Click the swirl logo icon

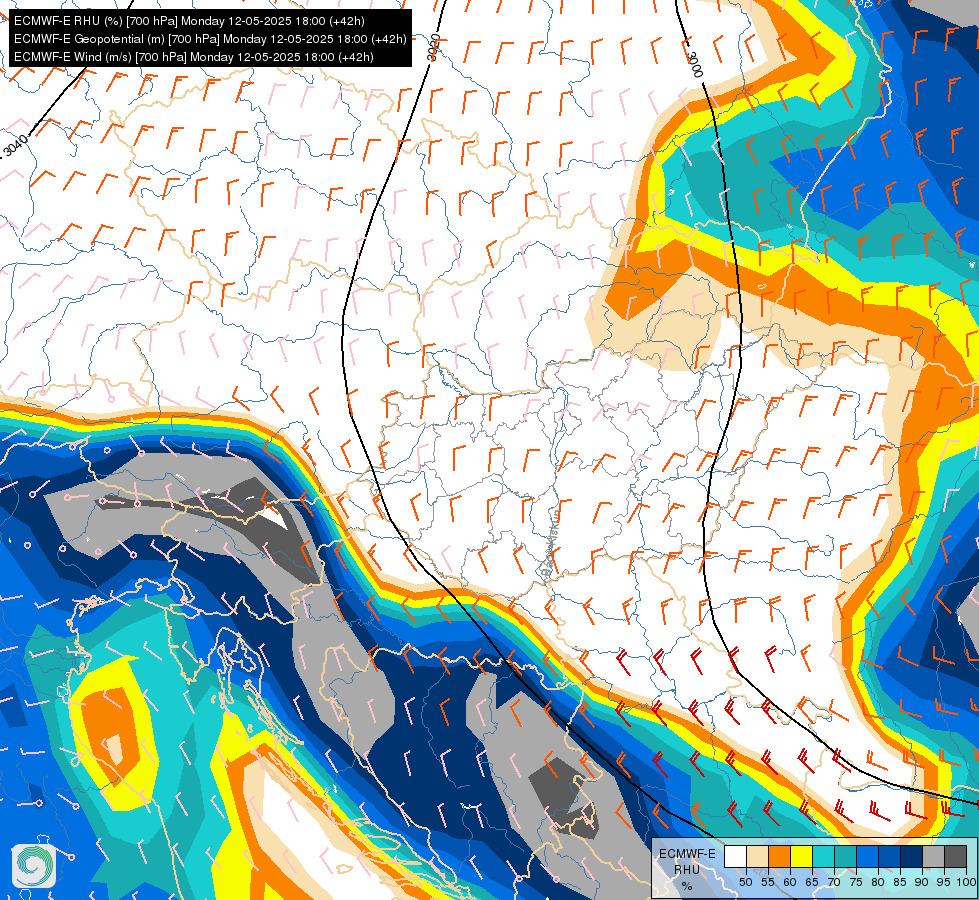pos(34,866)
